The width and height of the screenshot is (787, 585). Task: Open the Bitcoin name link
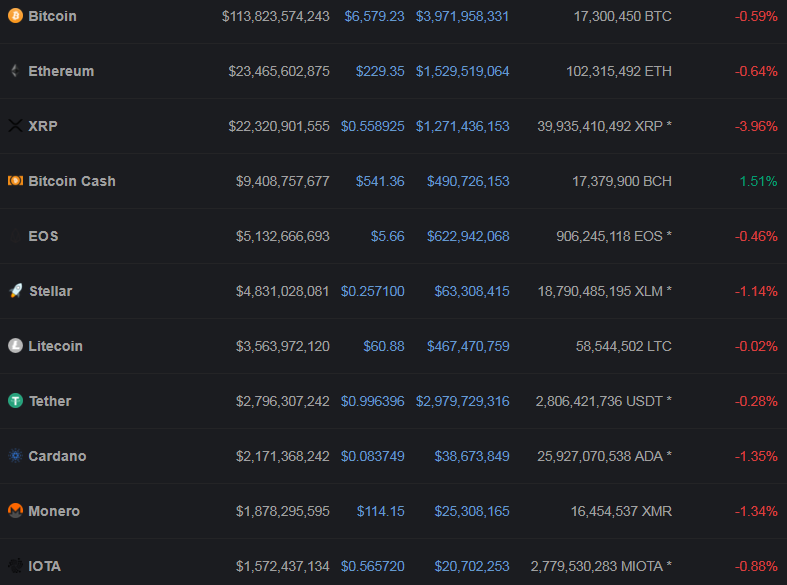pos(52,16)
